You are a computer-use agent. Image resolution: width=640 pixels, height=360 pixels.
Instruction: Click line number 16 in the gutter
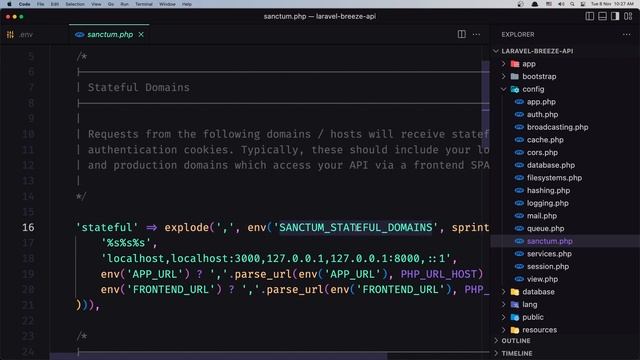[x=28, y=227]
